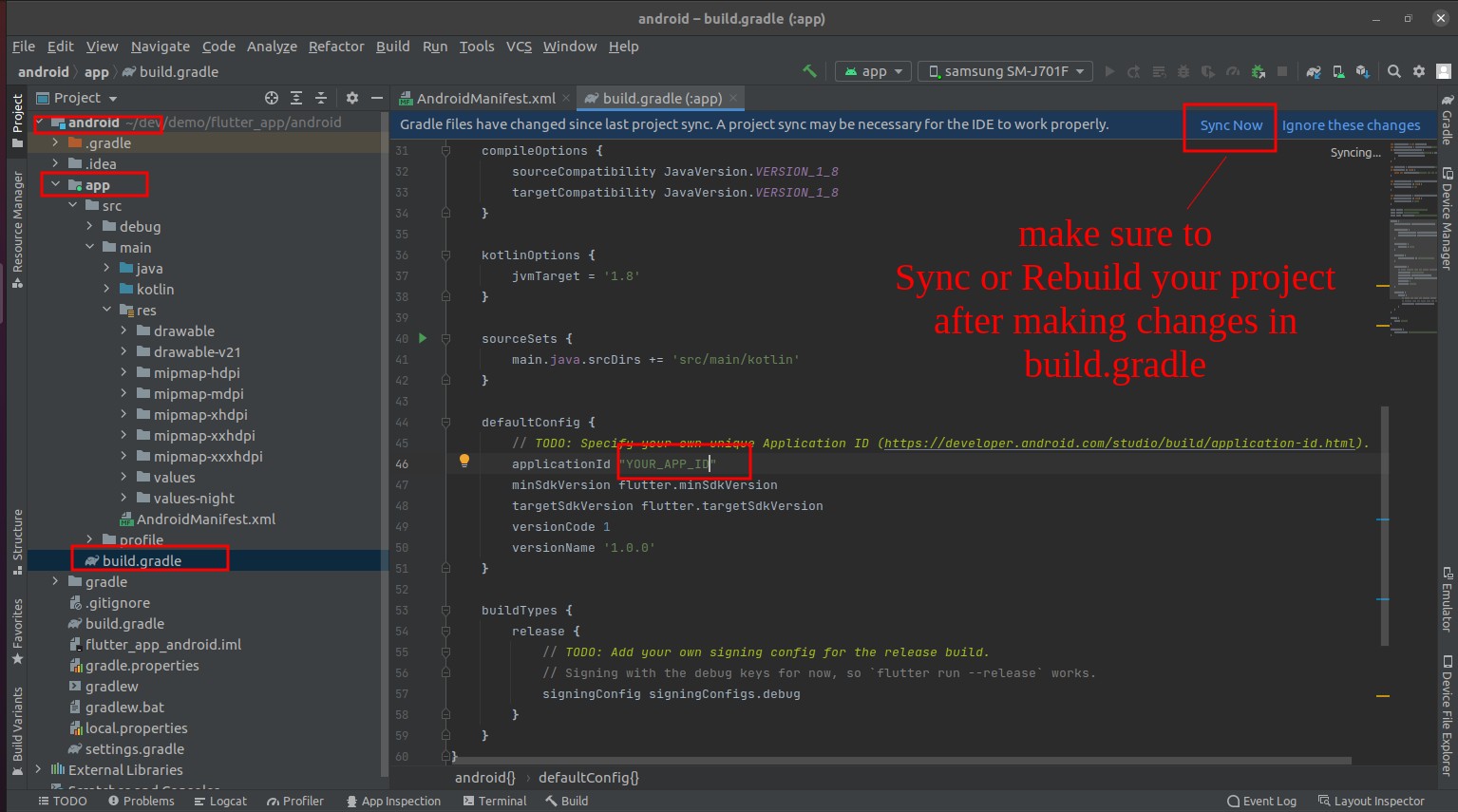
Task: Toggle the Device Manager tool window
Action: tap(1447, 217)
